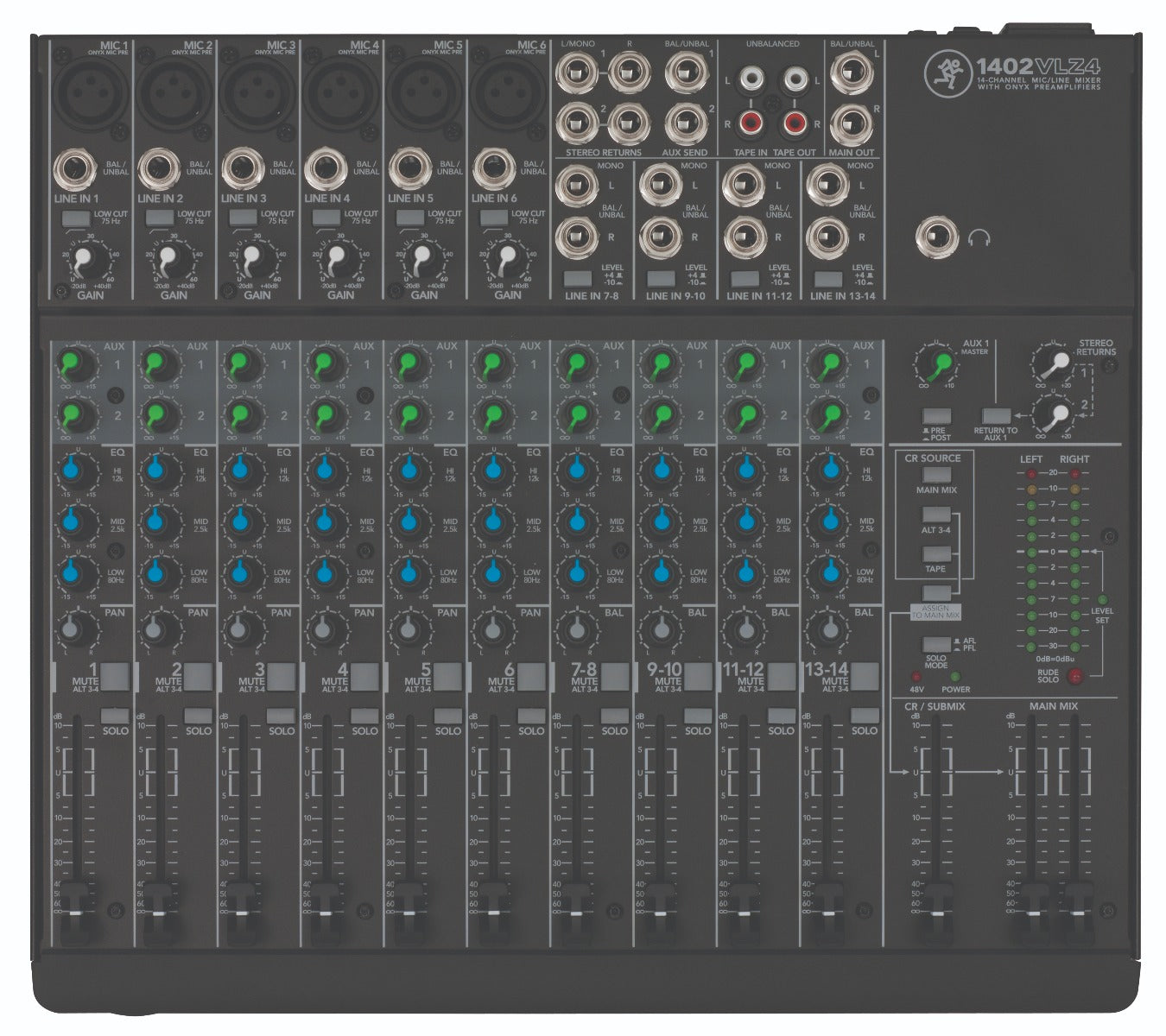Image resolution: width=1166 pixels, height=1036 pixels.
Task: Toggle the Line In 7-8 level switch
Action: 577,279
